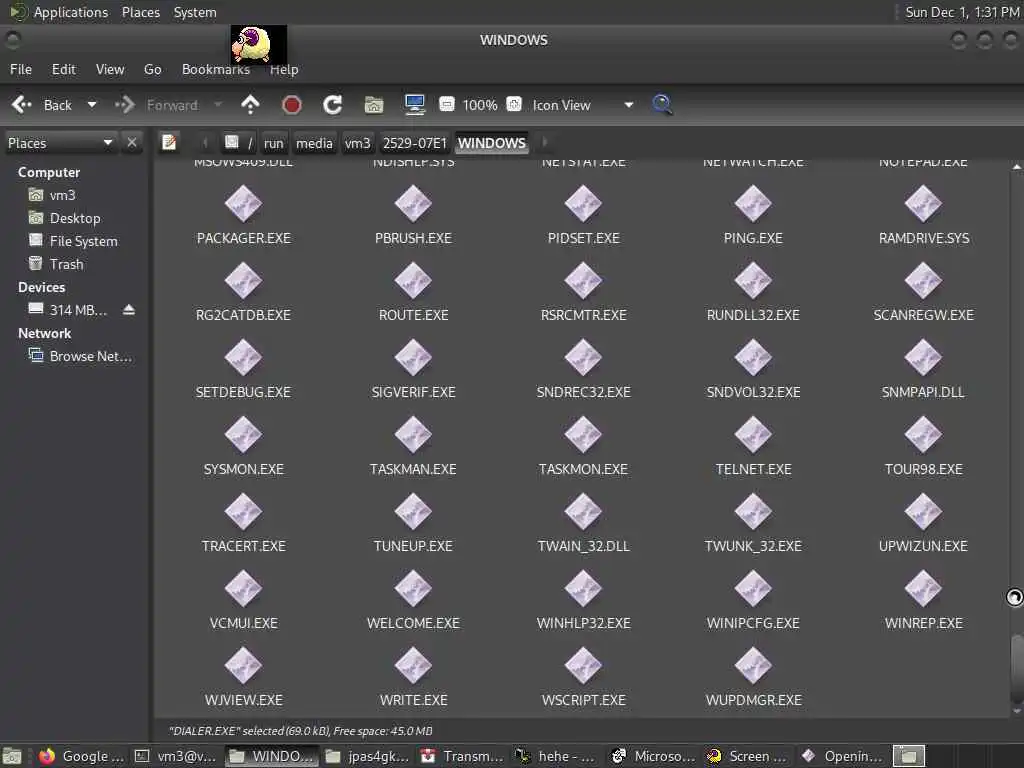Open Trash in Places sidebar
This screenshot has width=1024, height=768.
click(x=66, y=264)
